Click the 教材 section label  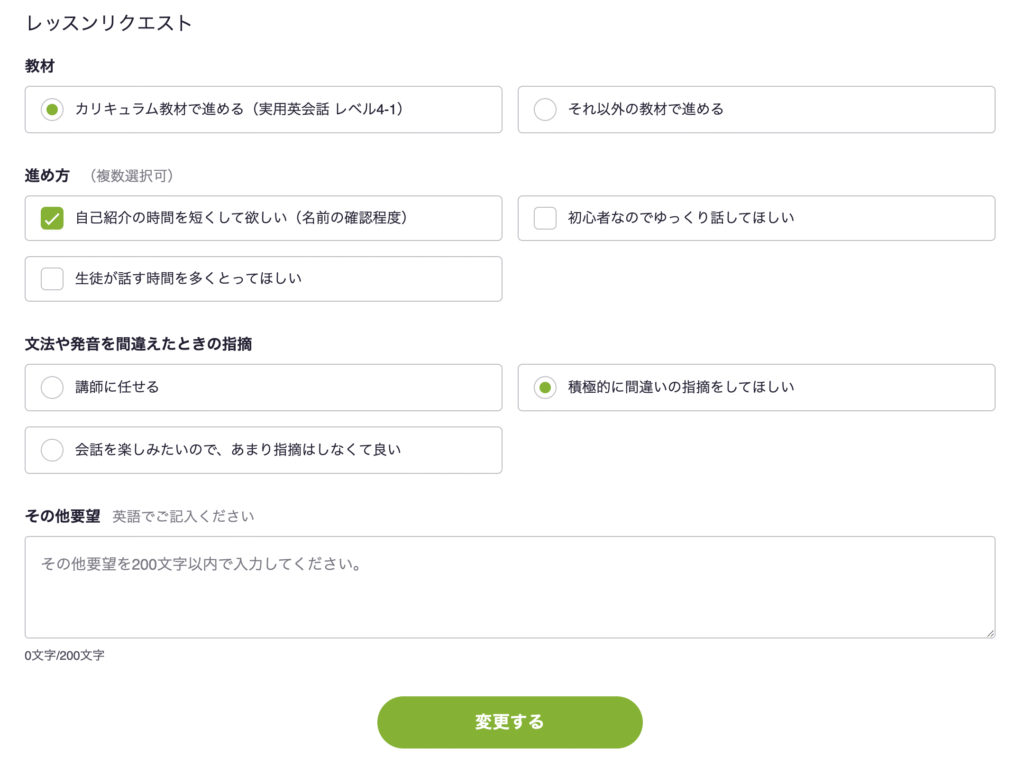(40, 66)
